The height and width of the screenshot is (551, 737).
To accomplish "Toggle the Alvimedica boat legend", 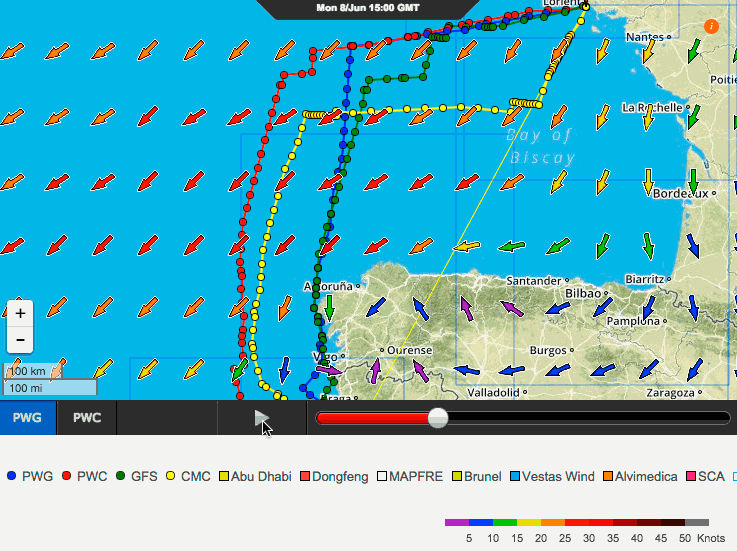I will (x=640, y=476).
